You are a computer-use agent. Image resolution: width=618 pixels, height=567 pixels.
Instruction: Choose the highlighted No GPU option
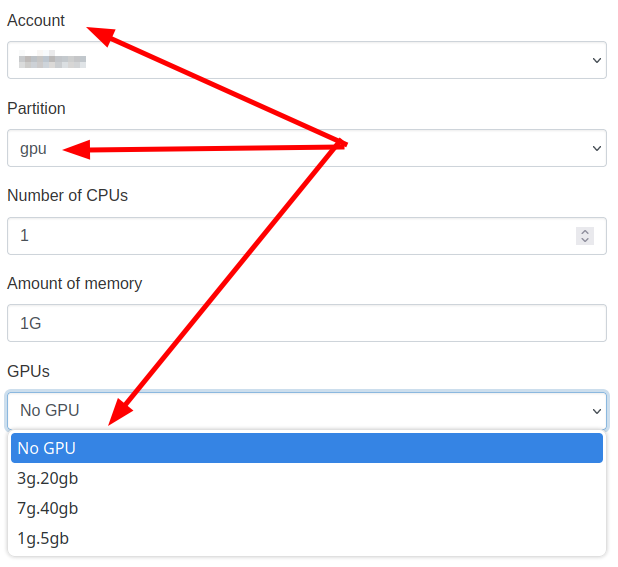pos(307,448)
